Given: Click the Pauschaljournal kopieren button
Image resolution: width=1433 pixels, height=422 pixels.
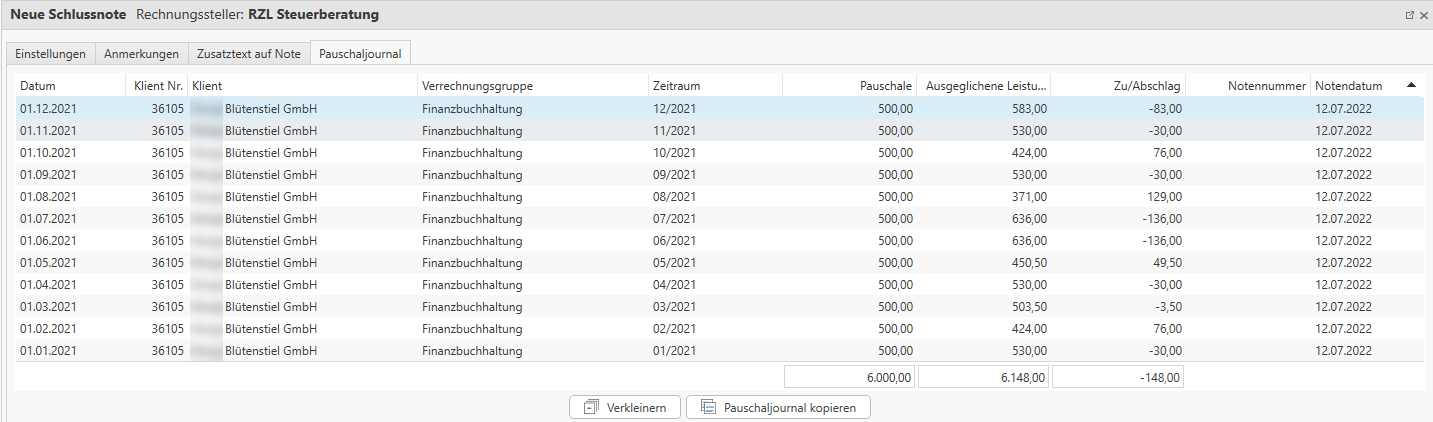Looking at the screenshot, I should click(x=778, y=407).
